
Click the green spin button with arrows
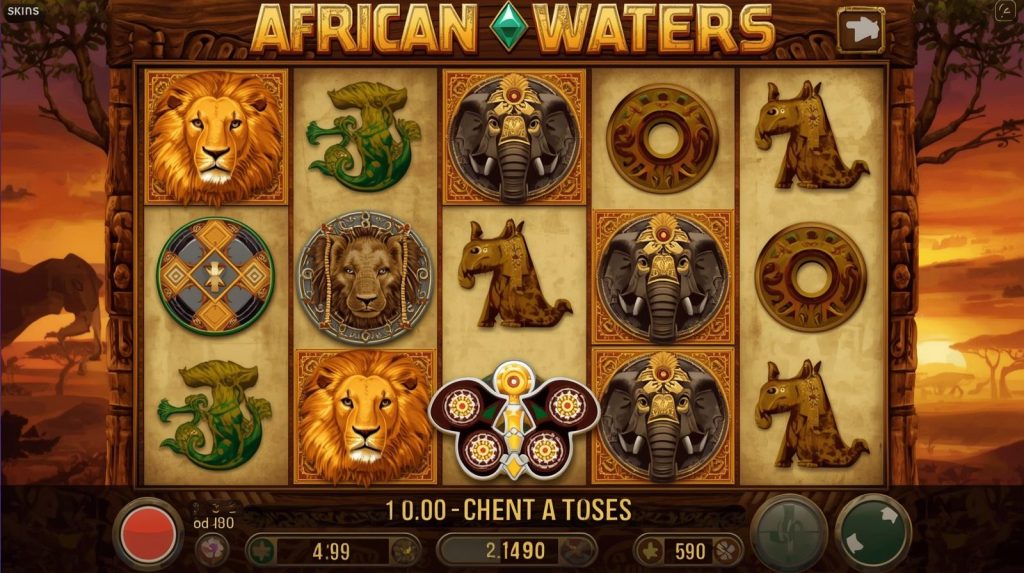click(872, 531)
